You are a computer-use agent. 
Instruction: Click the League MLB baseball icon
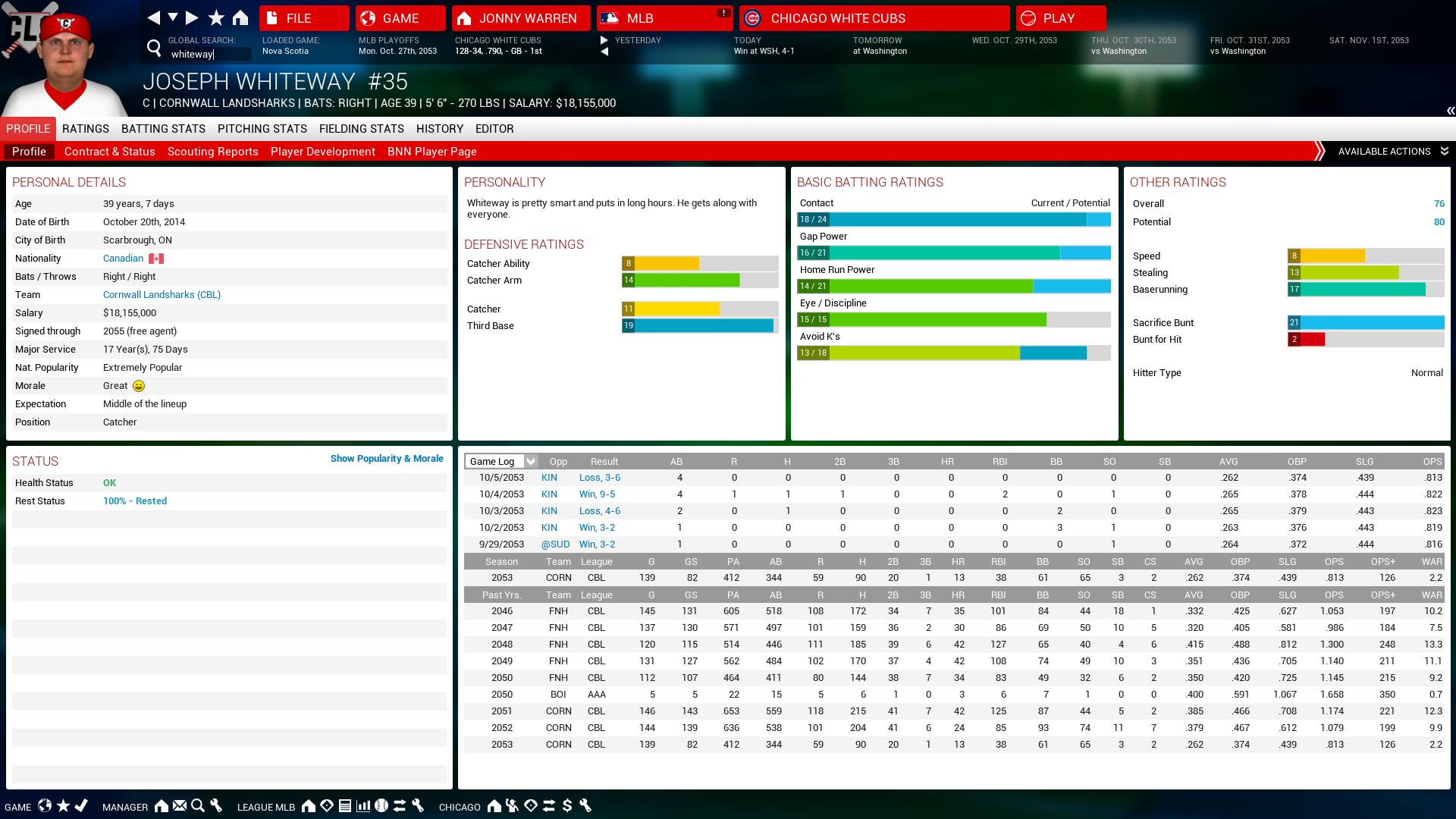381,806
